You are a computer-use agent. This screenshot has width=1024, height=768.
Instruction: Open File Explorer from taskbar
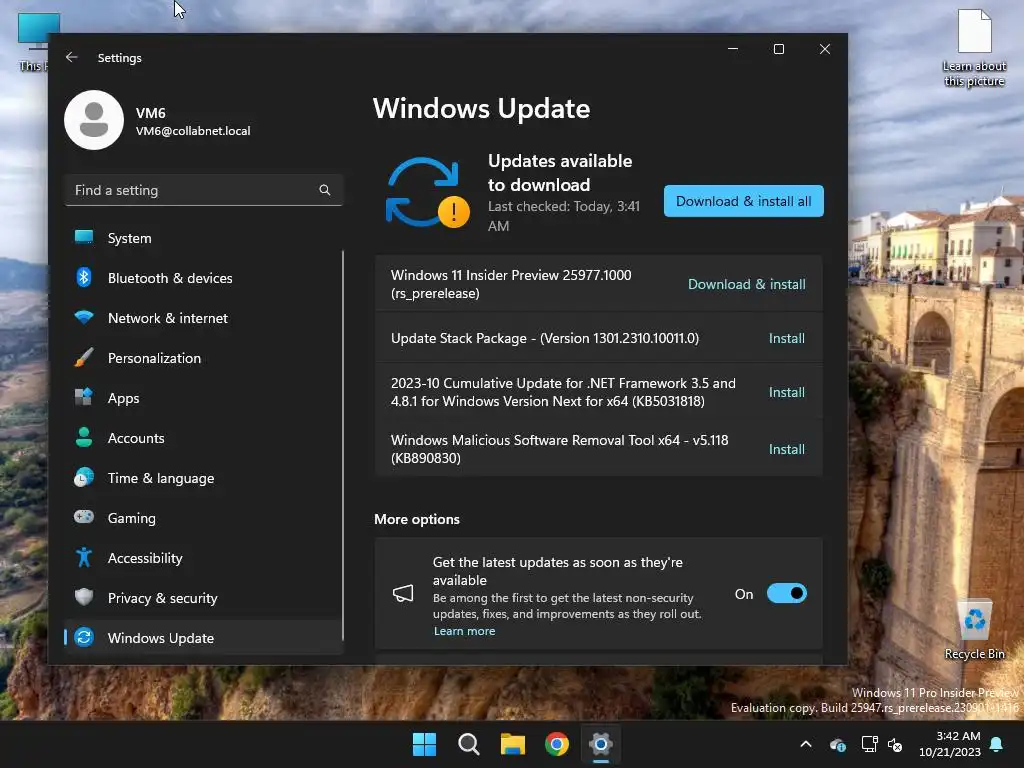point(513,744)
